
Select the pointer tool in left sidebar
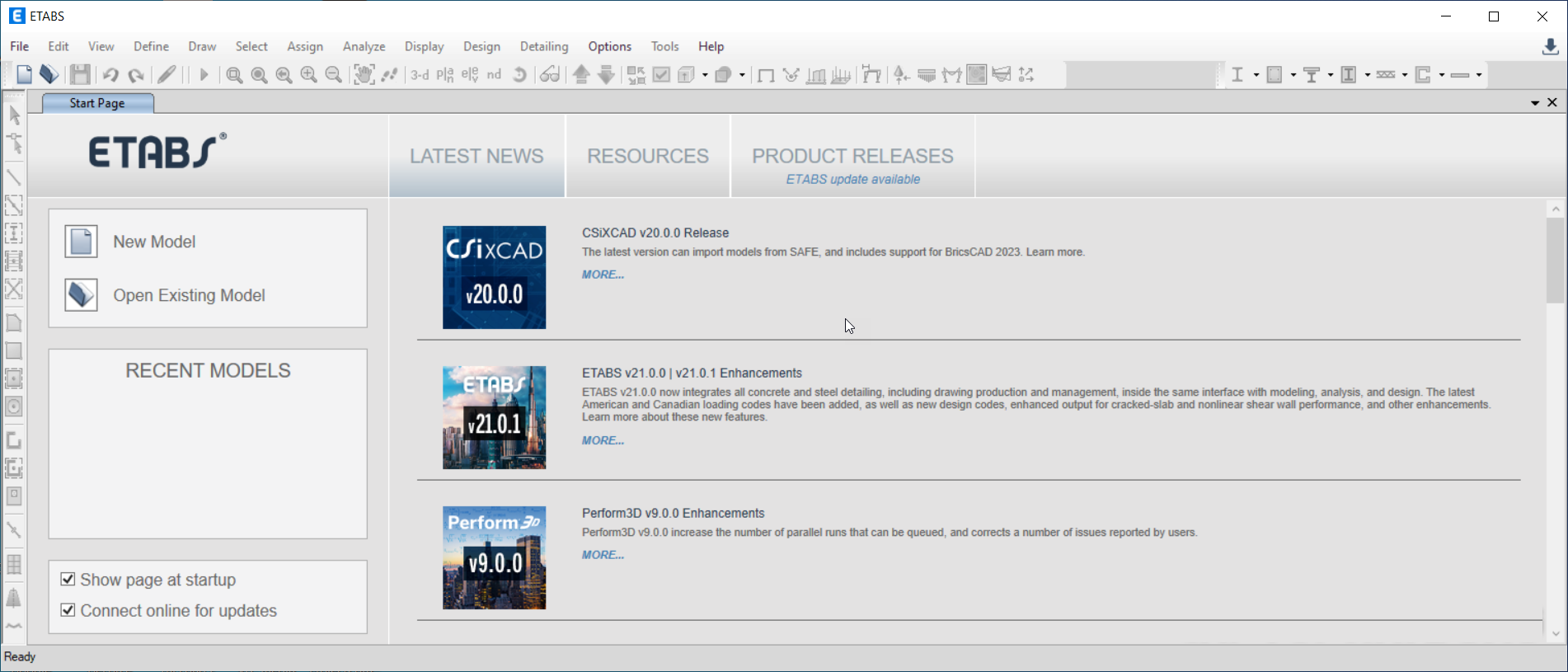click(14, 115)
